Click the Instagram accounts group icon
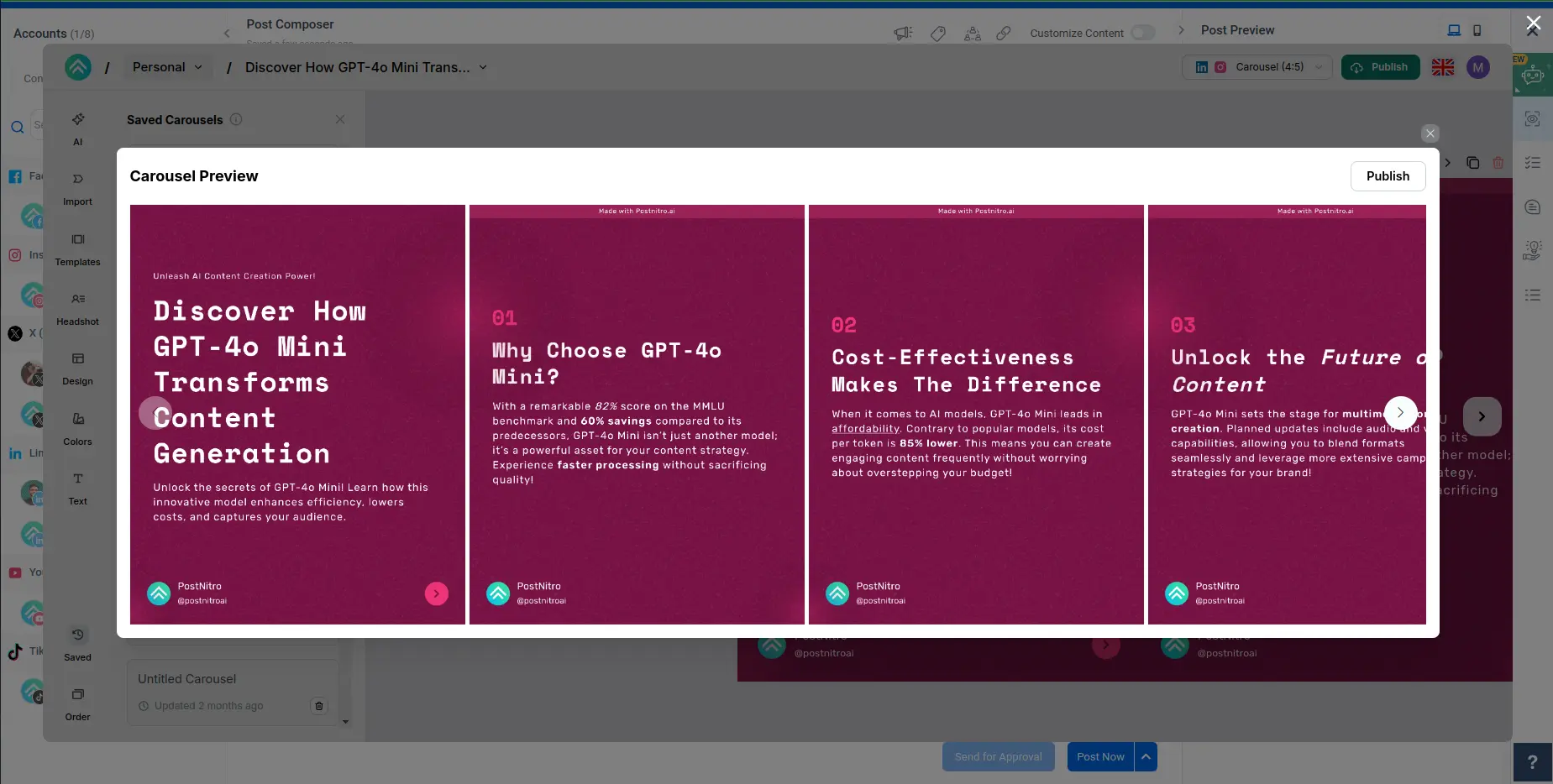The height and width of the screenshot is (784, 1553). 15,255
